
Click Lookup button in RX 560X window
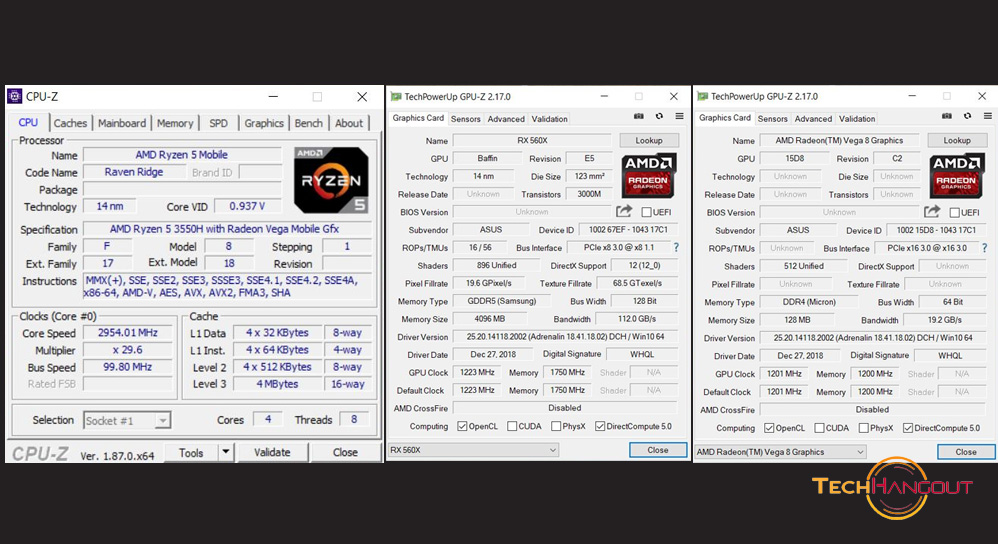click(649, 141)
